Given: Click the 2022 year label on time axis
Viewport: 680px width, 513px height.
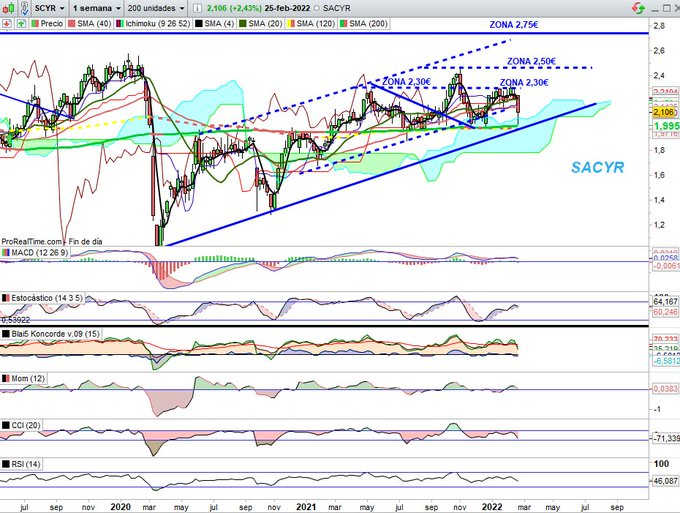Looking at the screenshot, I should coord(492,507).
